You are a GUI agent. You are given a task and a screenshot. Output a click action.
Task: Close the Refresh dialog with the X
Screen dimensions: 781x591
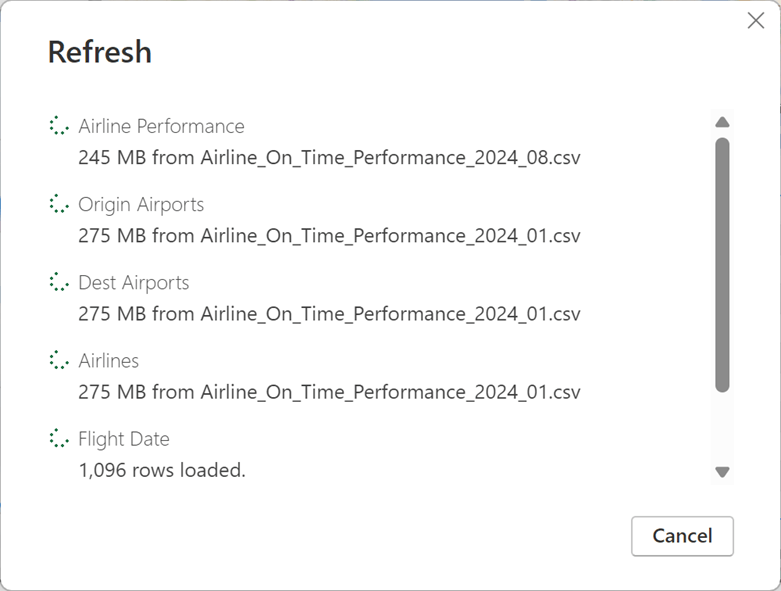(756, 21)
